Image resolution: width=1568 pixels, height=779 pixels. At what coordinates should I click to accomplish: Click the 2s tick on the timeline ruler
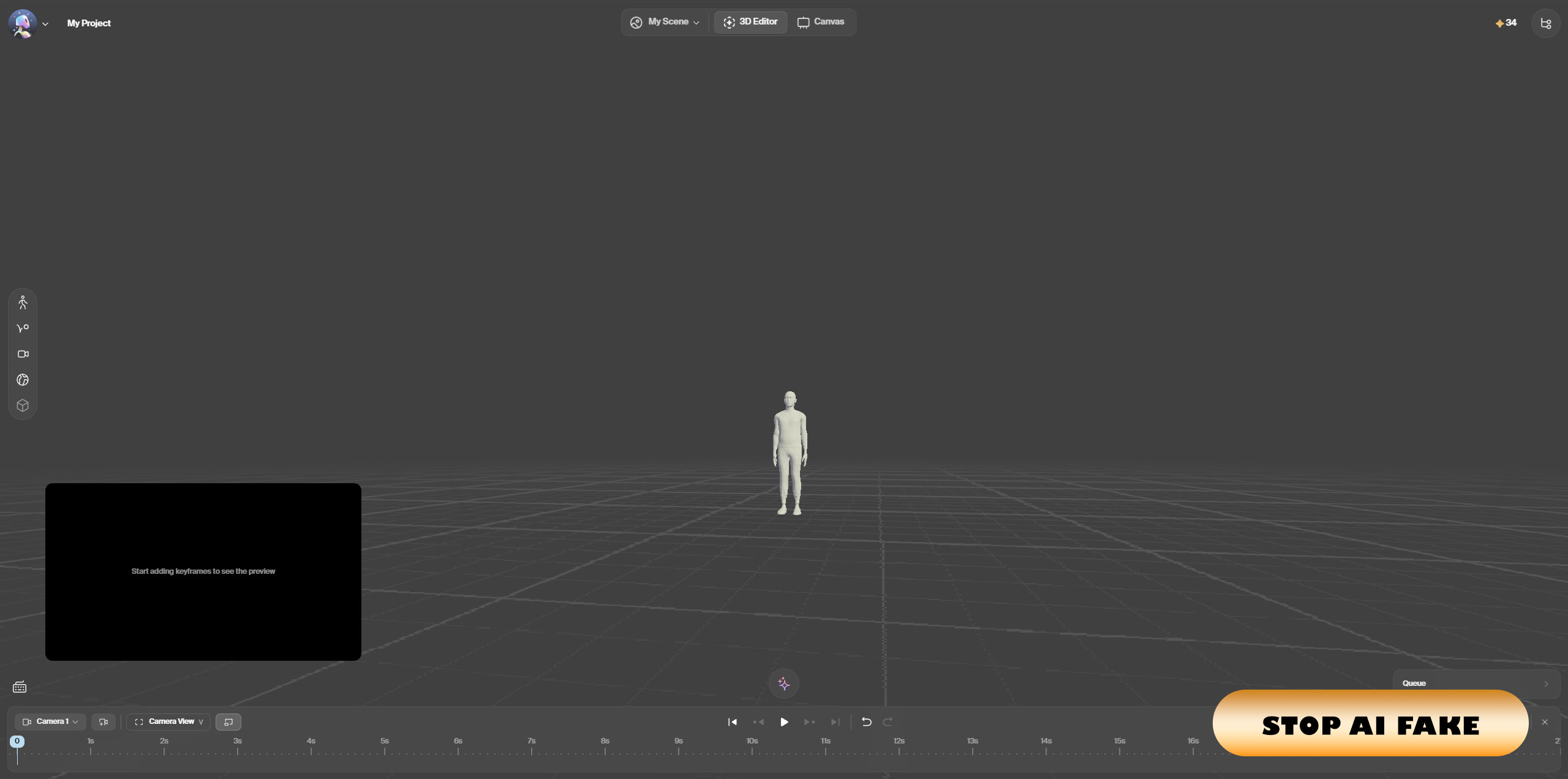[x=164, y=741]
